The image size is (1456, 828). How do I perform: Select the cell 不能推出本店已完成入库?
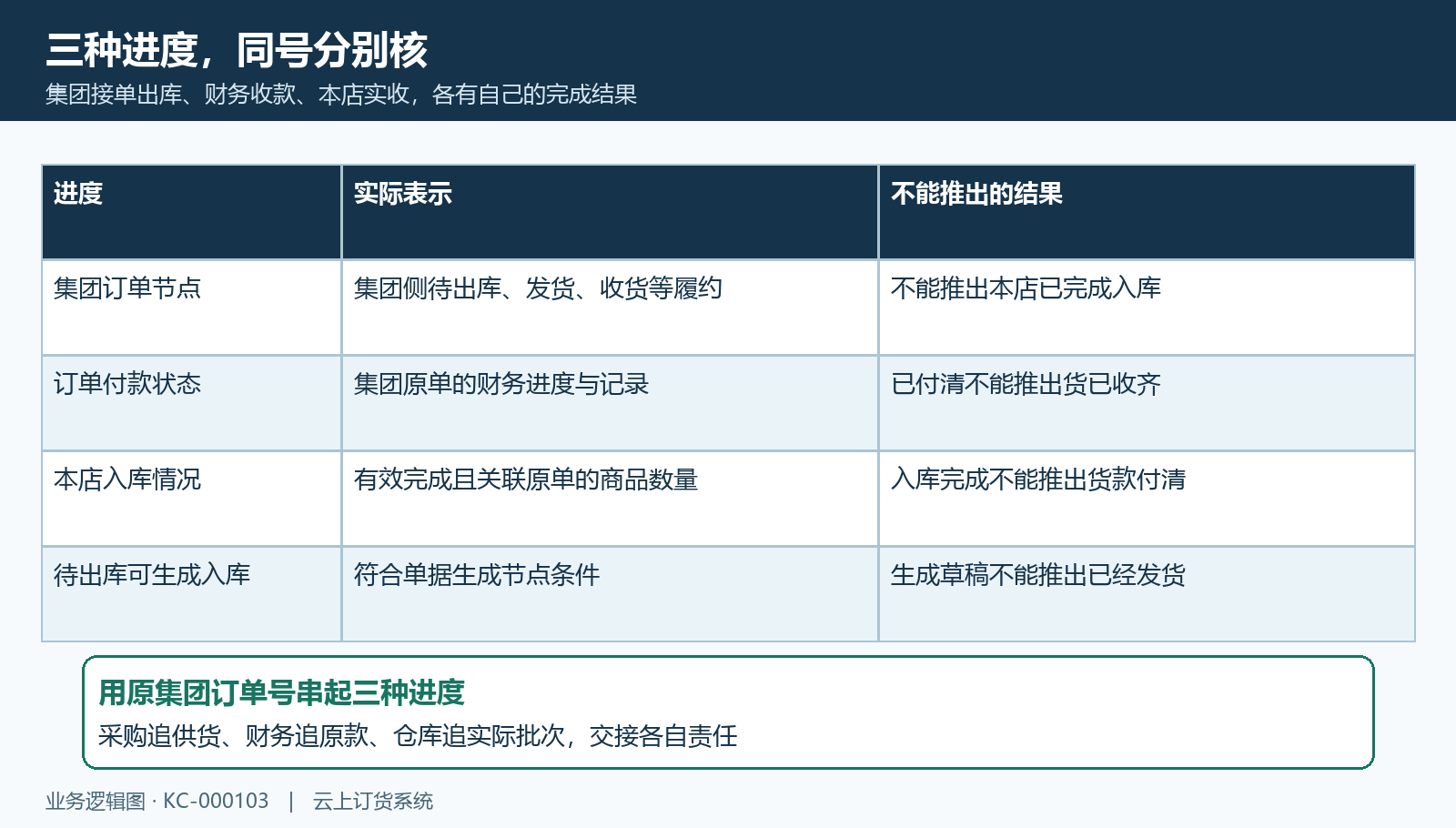tap(1147, 308)
